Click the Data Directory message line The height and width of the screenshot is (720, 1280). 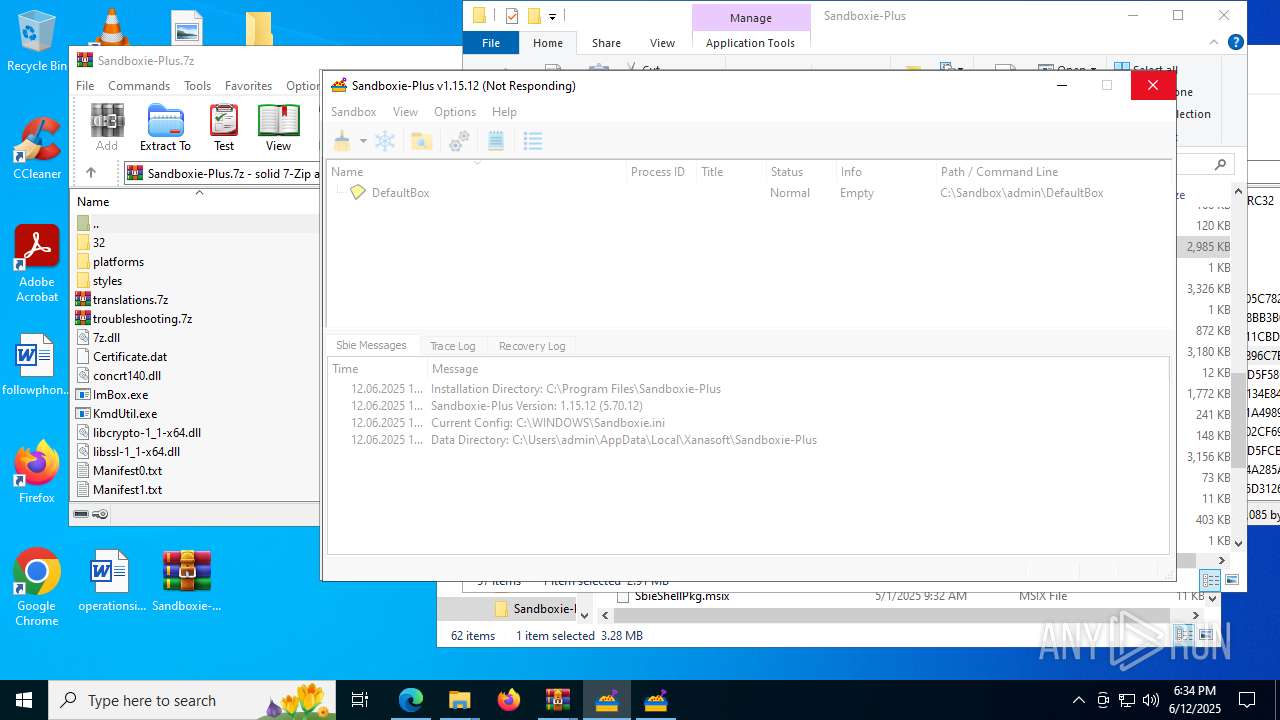coord(624,440)
